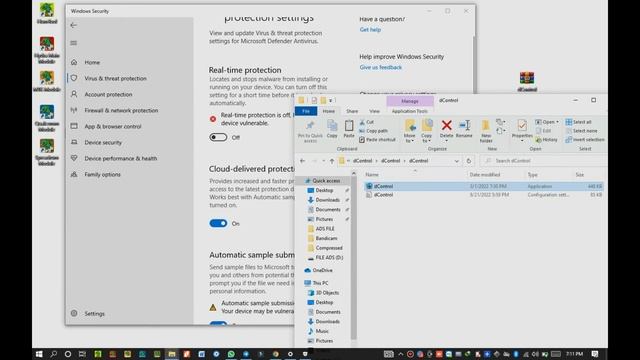Open the Windows Security hamburger menu
The height and width of the screenshot is (360, 640).
click(73, 43)
